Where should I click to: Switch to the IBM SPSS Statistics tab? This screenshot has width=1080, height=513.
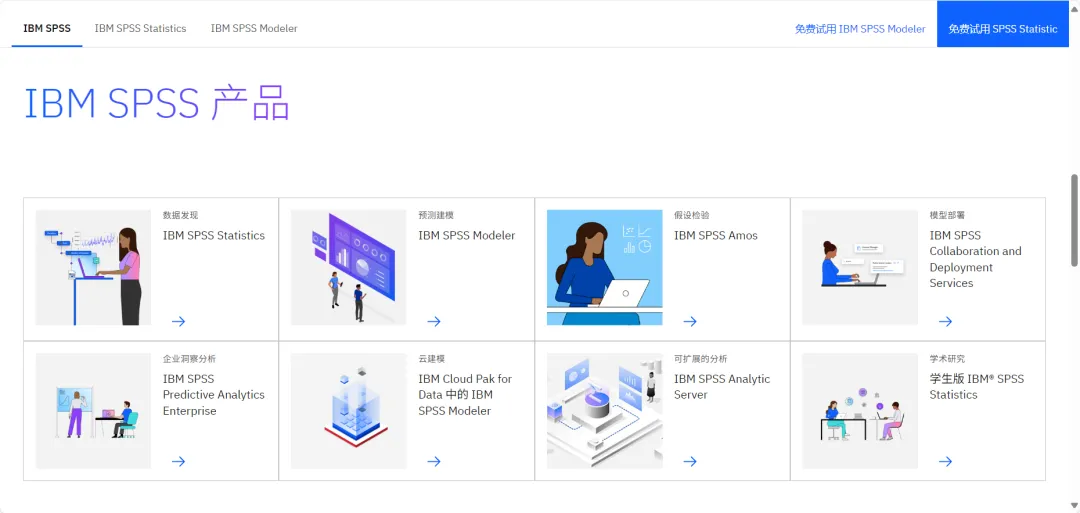tap(141, 28)
